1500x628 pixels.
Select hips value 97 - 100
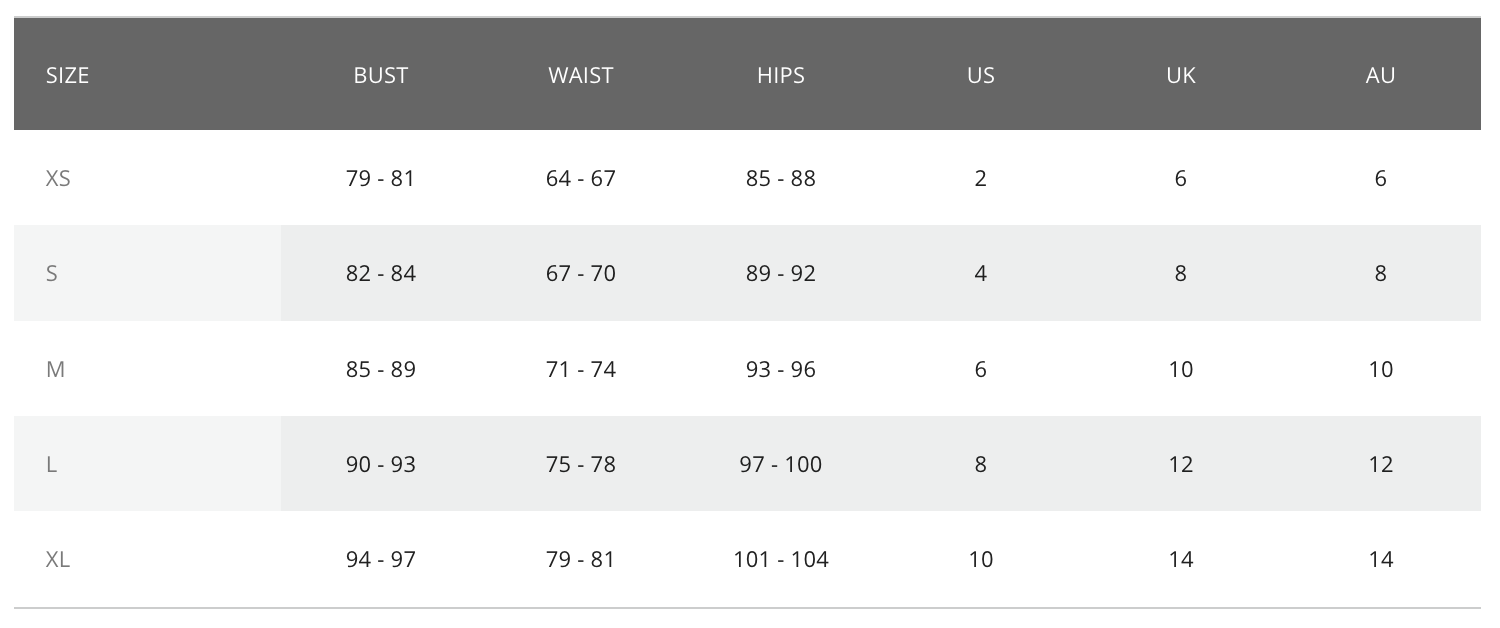(x=781, y=464)
